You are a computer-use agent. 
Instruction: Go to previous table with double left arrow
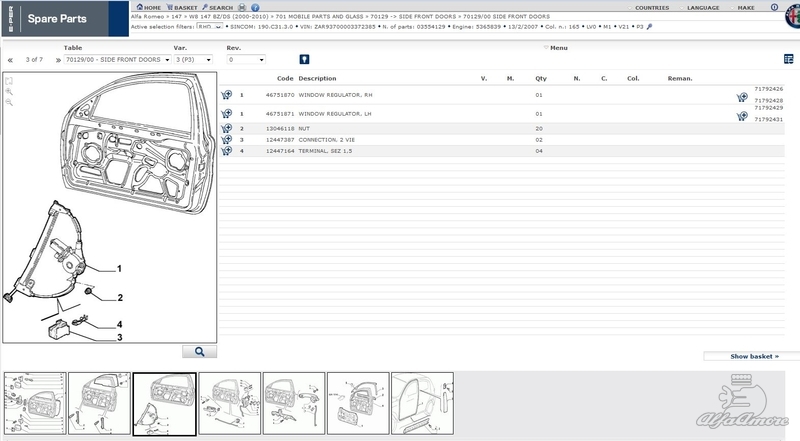[x=10, y=60]
